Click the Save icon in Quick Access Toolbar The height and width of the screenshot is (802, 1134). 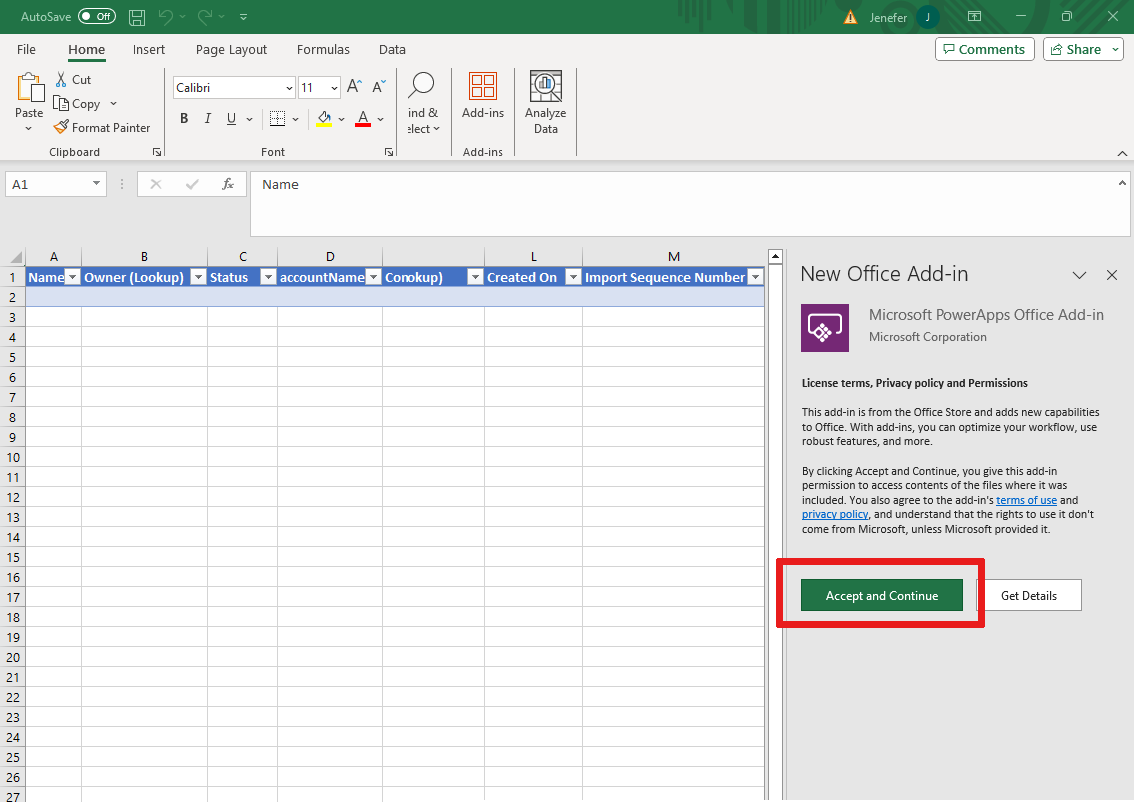tap(136, 16)
